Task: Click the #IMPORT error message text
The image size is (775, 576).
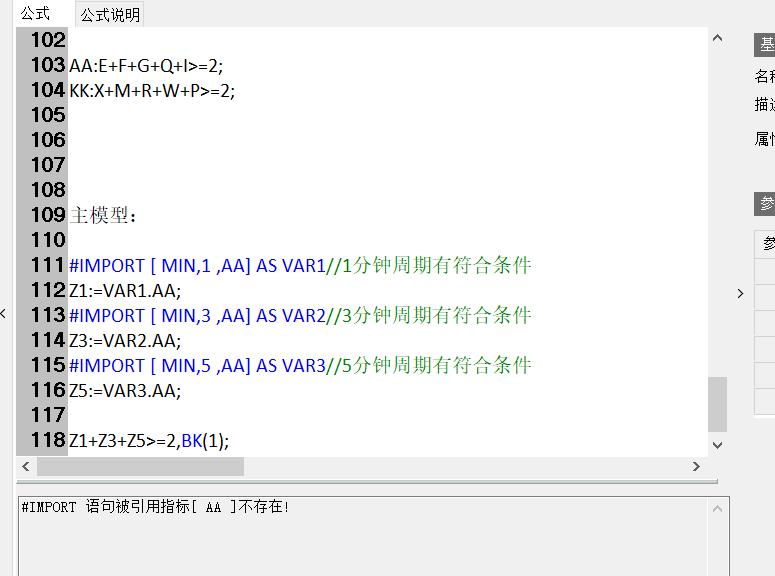Action: tap(155, 507)
